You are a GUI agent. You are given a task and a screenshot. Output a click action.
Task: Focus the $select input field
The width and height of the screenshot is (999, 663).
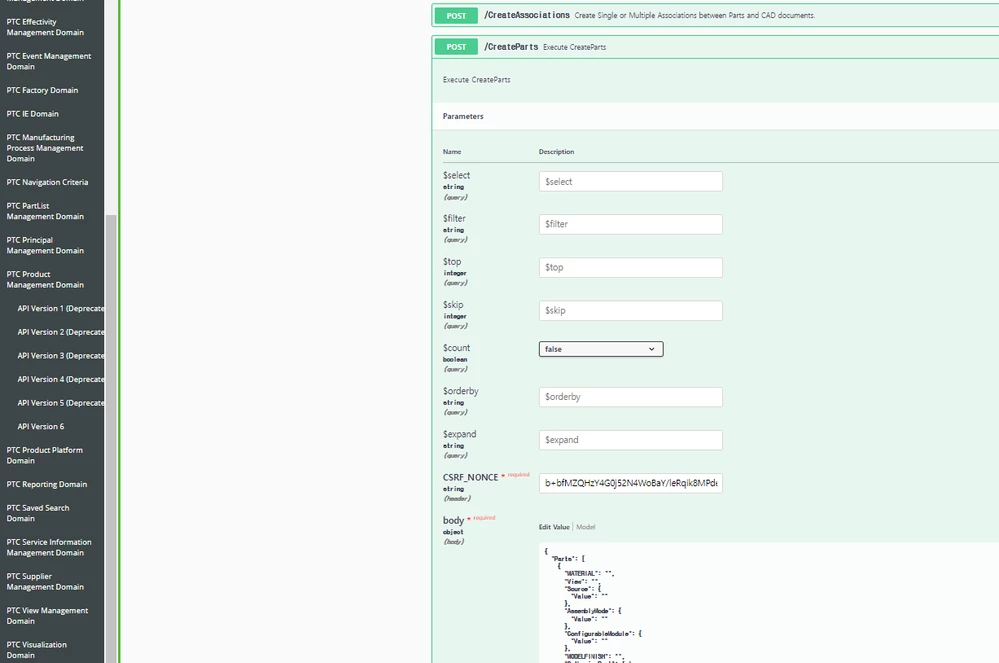(x=631, y=182)
